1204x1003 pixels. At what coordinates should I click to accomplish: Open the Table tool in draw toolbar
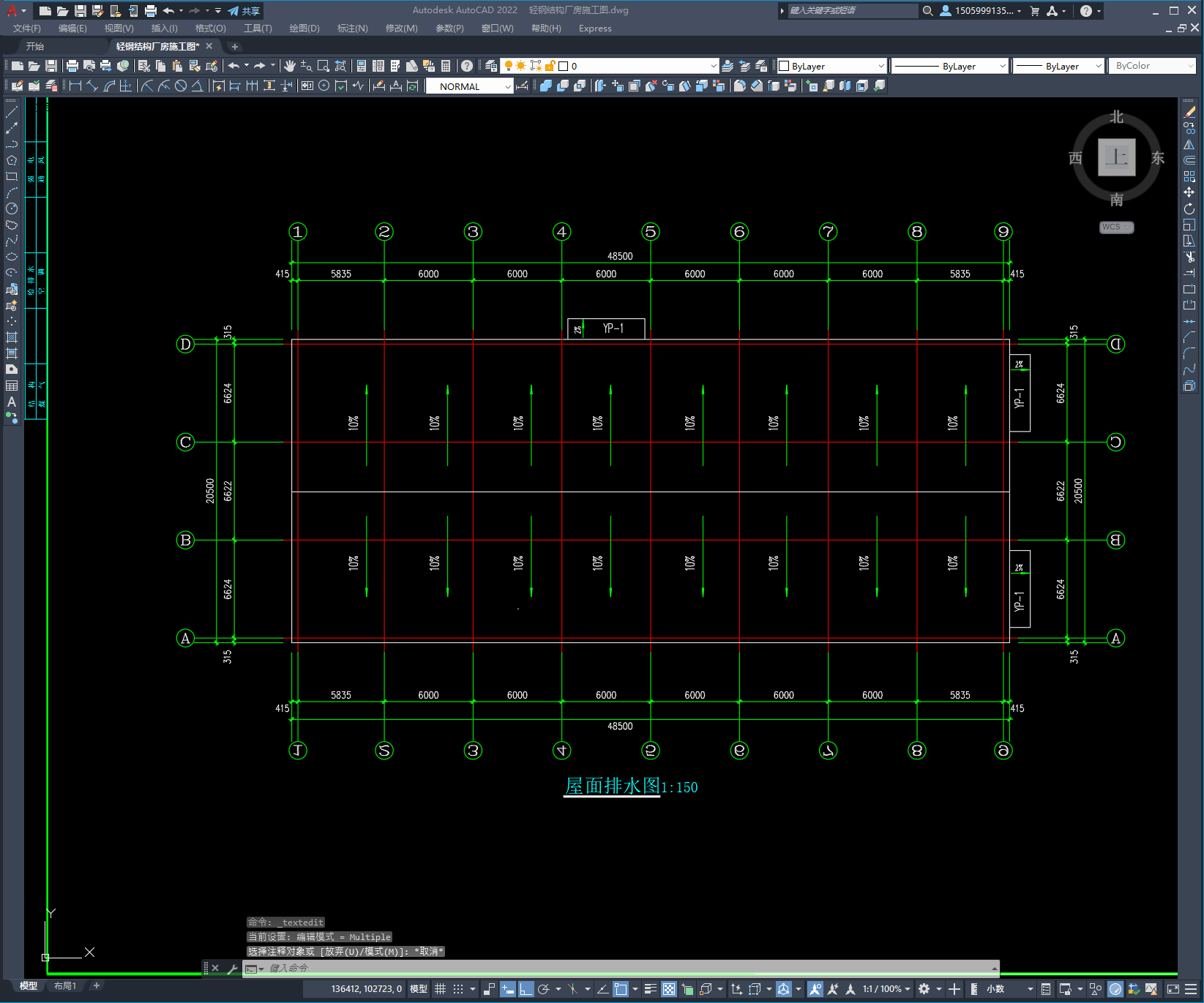coord(12,386)
